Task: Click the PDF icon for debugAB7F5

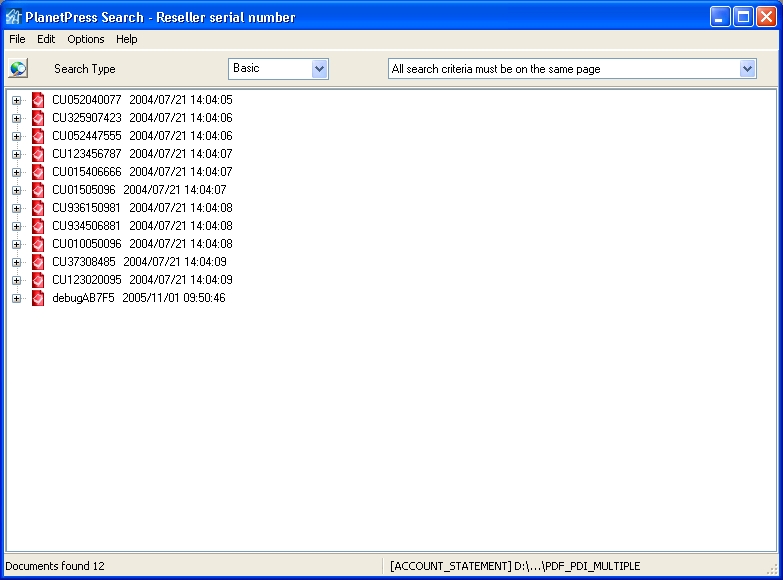Action: [x=38, y=298]
